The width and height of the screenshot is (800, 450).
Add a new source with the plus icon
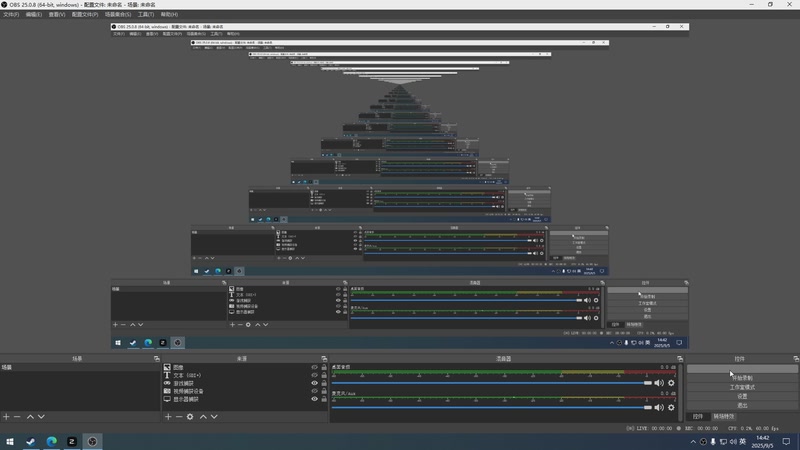pos(168,417)
